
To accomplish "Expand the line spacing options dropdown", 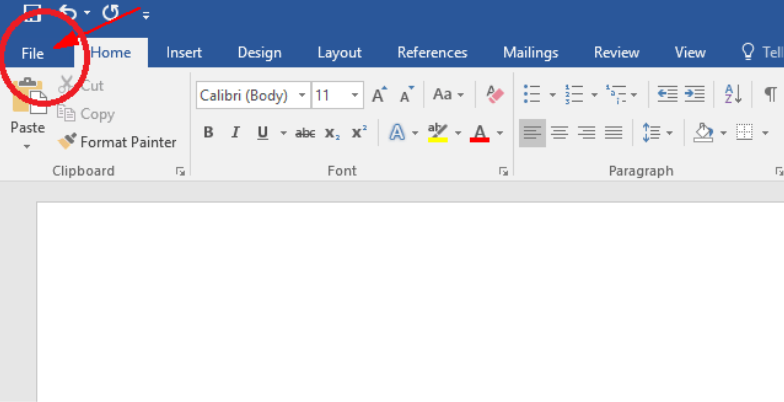I will tap(669, 132).
